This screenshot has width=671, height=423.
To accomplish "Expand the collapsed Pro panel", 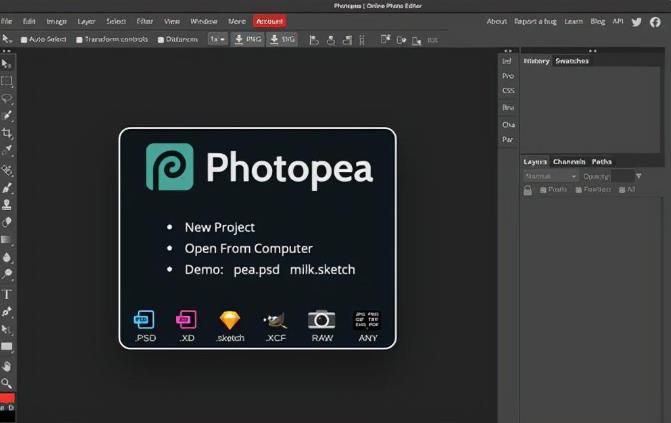I will click(x=508, y=76).
